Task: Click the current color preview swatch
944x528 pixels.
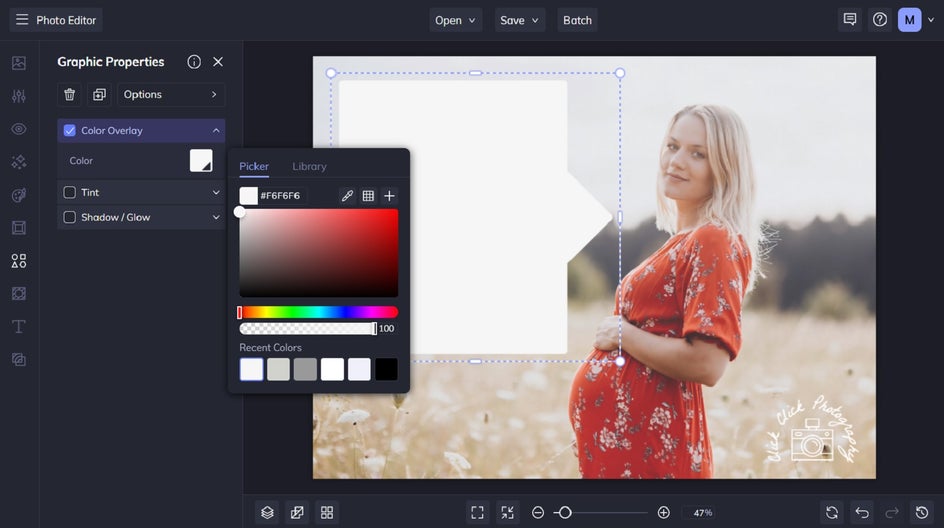Action: coord(249,196)
